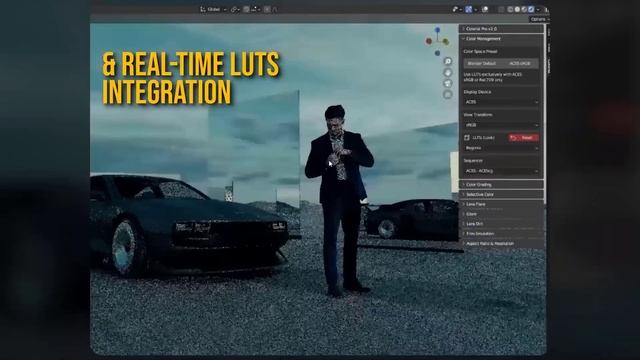Toggle the snap magnet icon
This screenshot has height=360, width=640.
click(246, 9)
